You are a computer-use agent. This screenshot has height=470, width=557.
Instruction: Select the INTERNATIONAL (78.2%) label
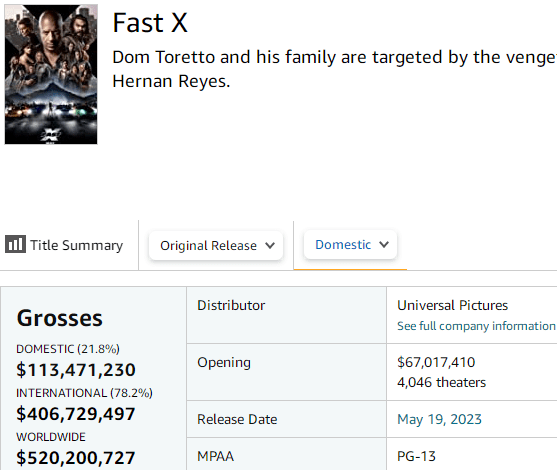(85, 393)
